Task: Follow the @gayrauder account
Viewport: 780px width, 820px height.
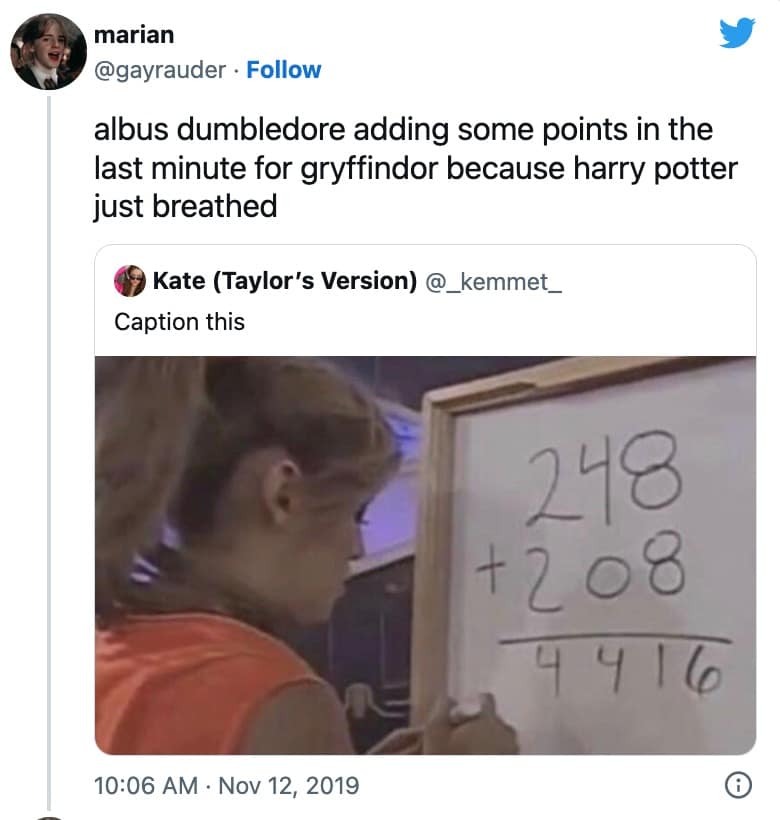Action: click(284, 70)
